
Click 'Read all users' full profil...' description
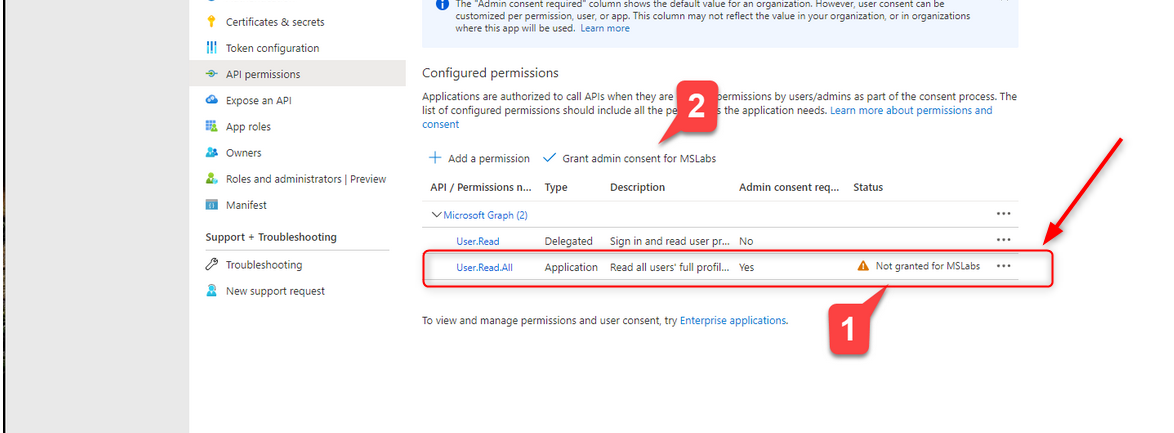670,267
